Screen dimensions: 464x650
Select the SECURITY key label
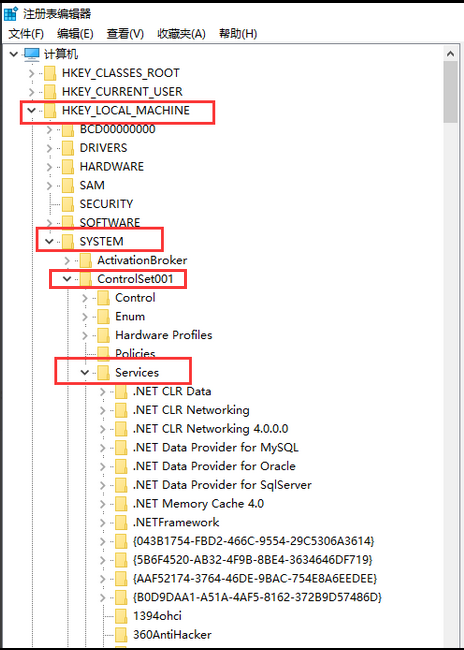[x=106, y=204]
